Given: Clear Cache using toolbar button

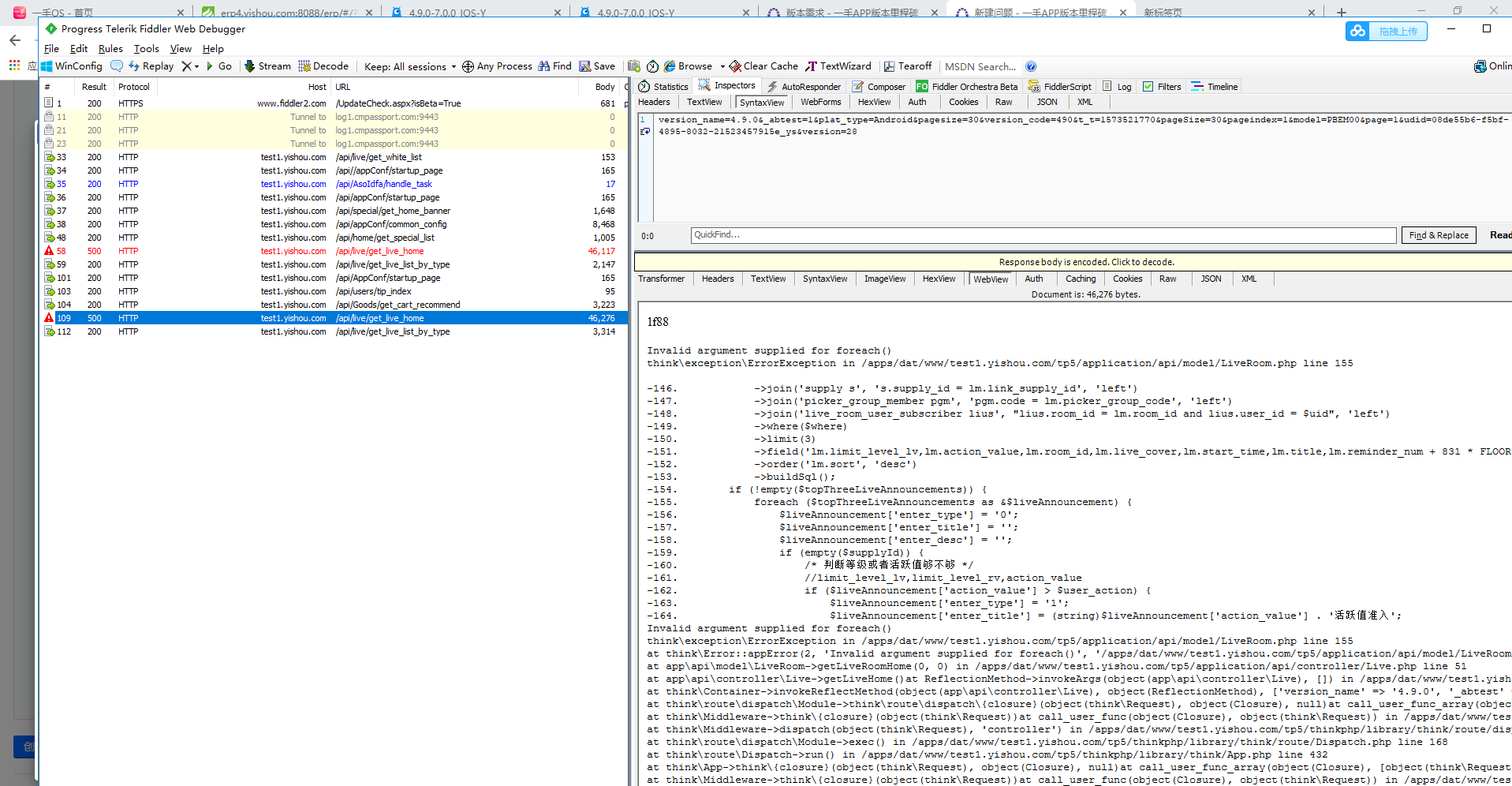Looking at the screenshot, I should 763,66.
